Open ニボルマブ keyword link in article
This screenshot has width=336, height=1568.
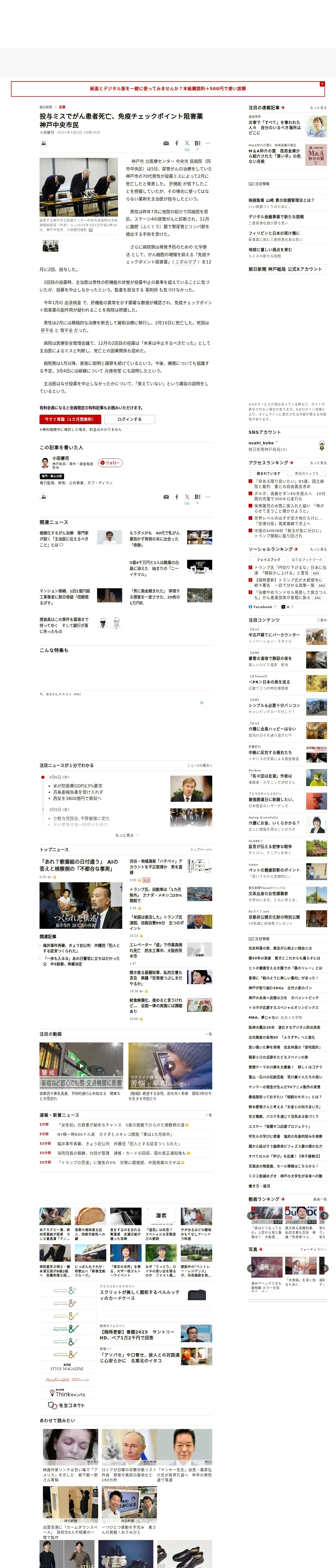pyautogui.click(x=187, y=262)
